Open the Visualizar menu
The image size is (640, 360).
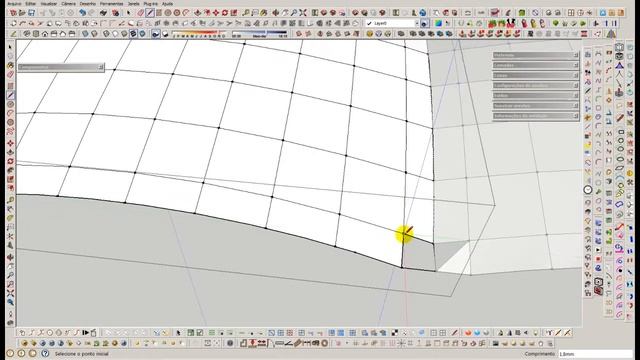click(49, 3)
